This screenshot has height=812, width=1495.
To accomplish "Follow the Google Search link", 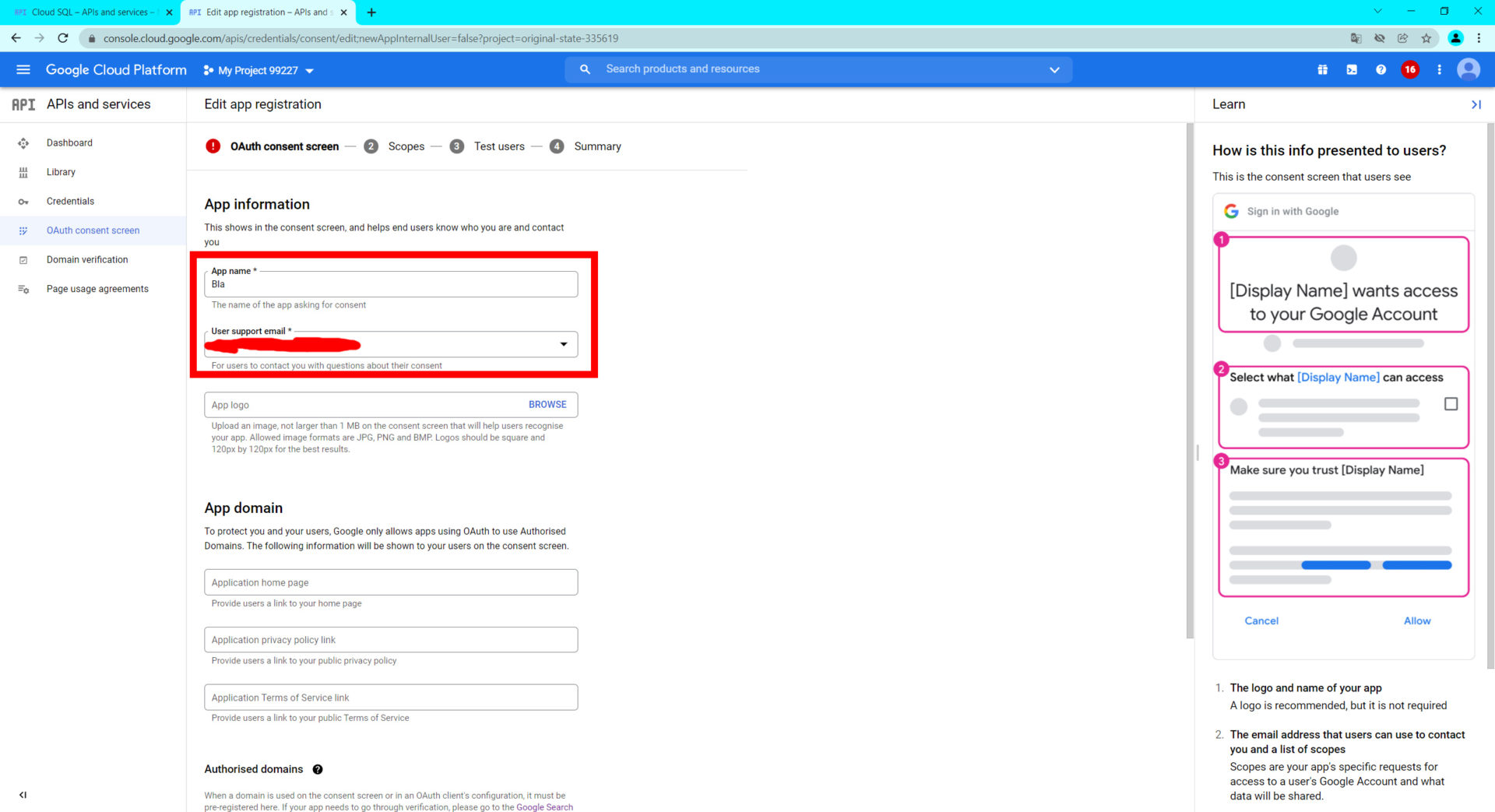I will tap(544, 807).
